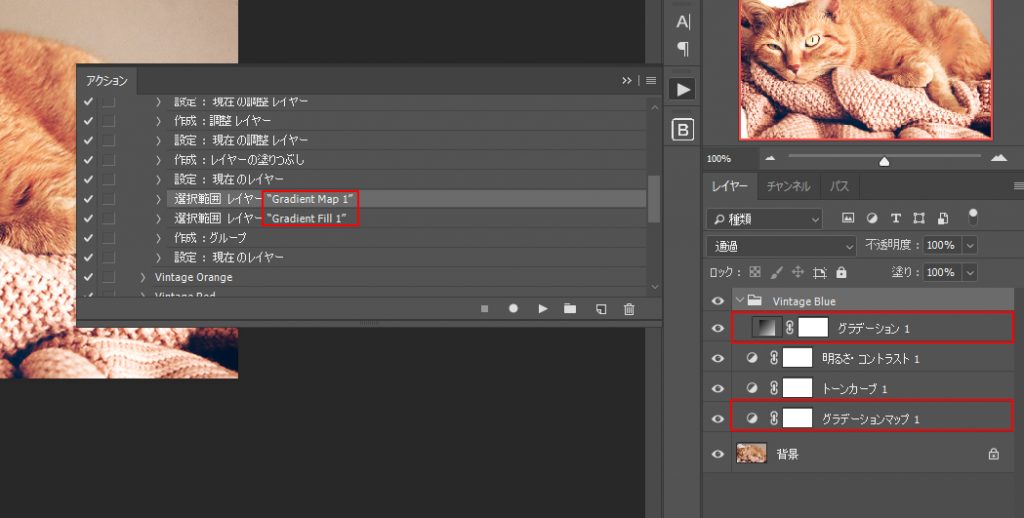Click the 背景 layer thumbnail

pyautogui.click(x=751, y=453)
